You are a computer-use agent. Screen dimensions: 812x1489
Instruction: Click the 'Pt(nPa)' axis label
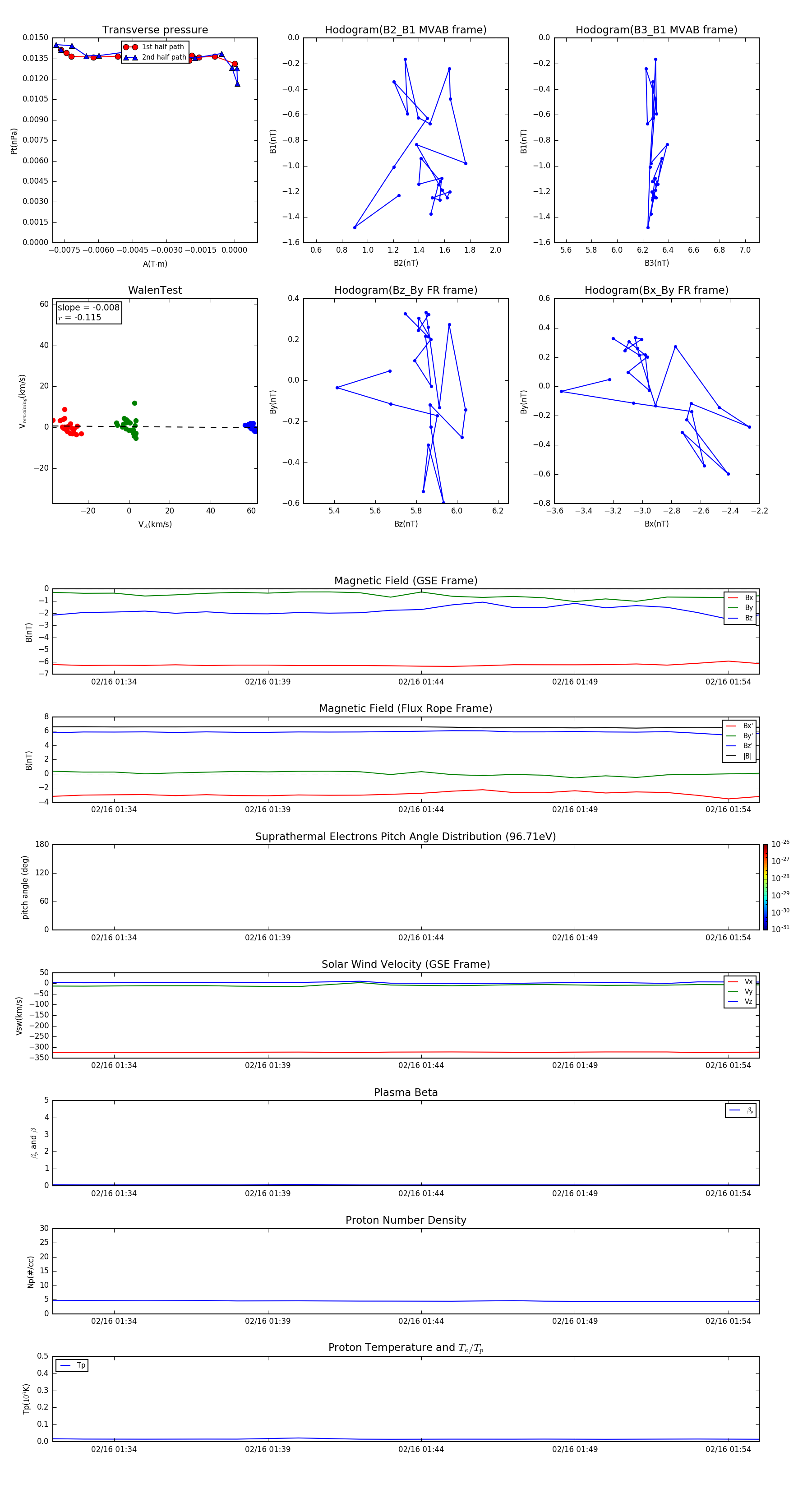pos(14,141)
